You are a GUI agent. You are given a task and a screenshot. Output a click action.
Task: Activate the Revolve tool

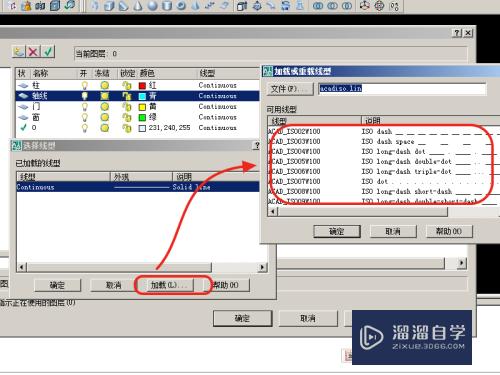coord(285,5)
